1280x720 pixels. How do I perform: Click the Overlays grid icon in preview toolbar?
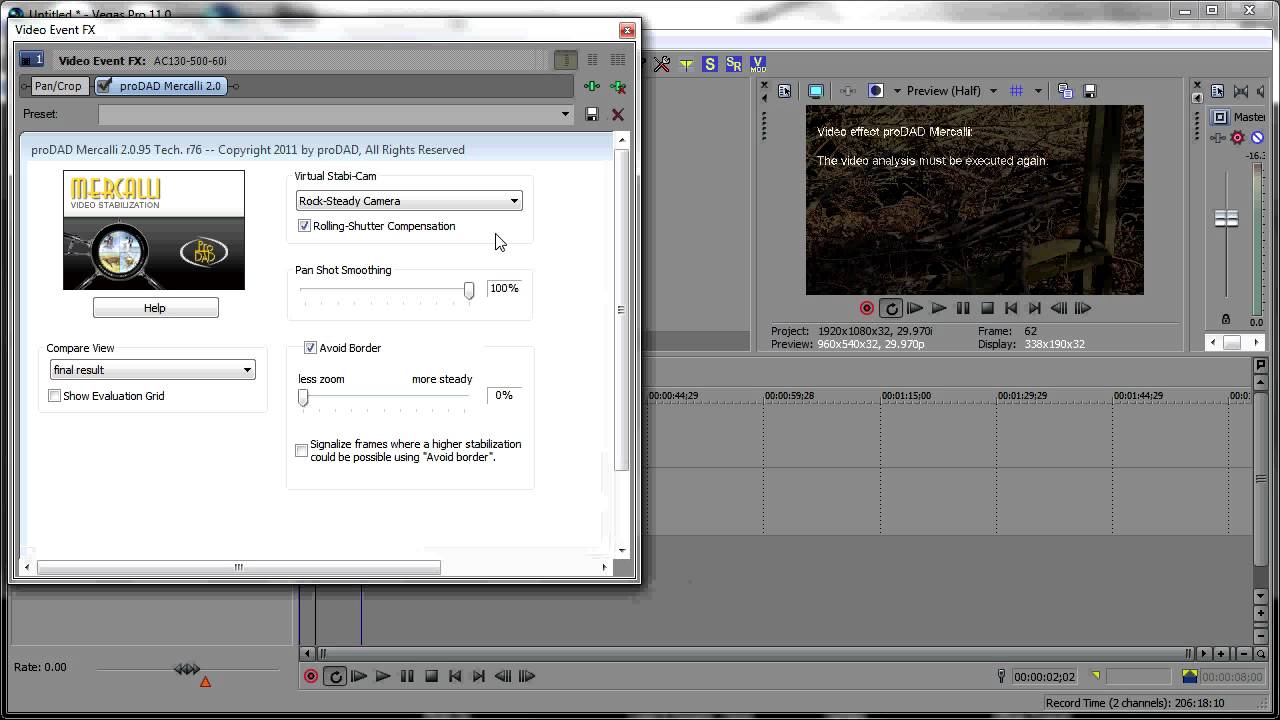coord(1017,91)
